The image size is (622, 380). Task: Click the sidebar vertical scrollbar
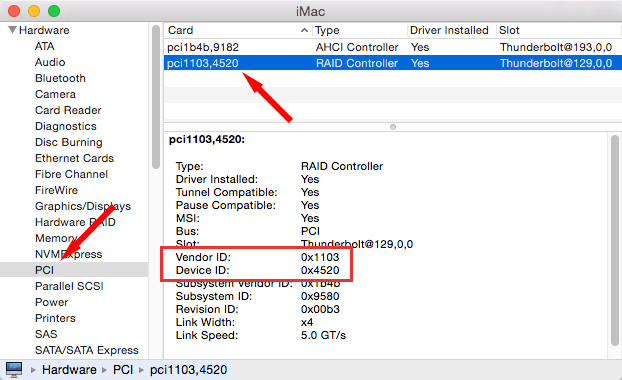coord(156,97)
